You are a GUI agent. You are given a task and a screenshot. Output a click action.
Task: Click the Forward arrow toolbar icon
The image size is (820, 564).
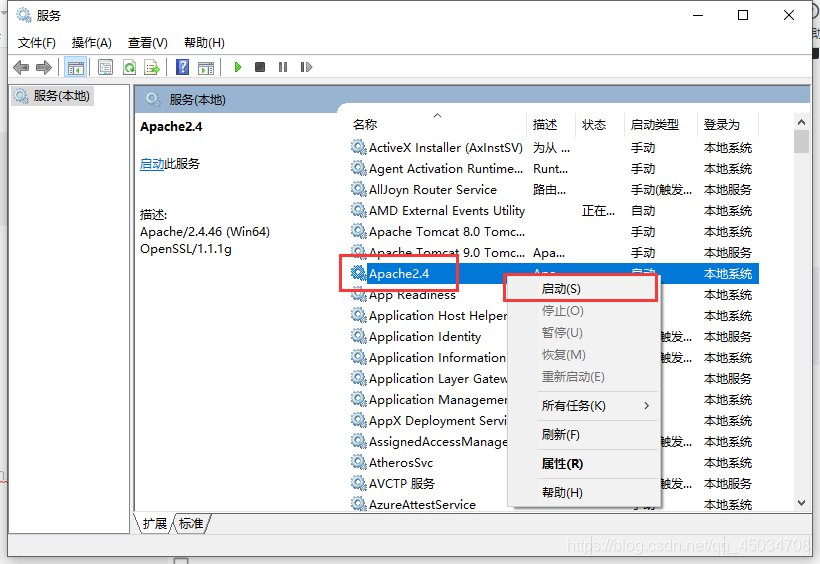pos(44,67)
